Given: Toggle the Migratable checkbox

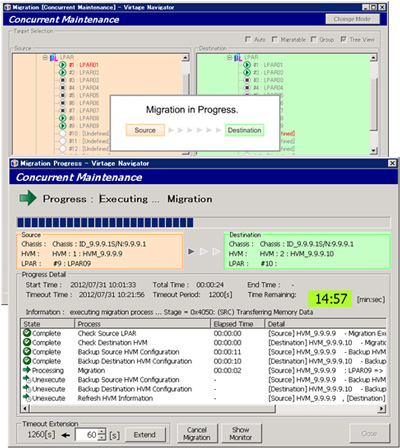Looking at the screenshot, I should click(275, 39).
